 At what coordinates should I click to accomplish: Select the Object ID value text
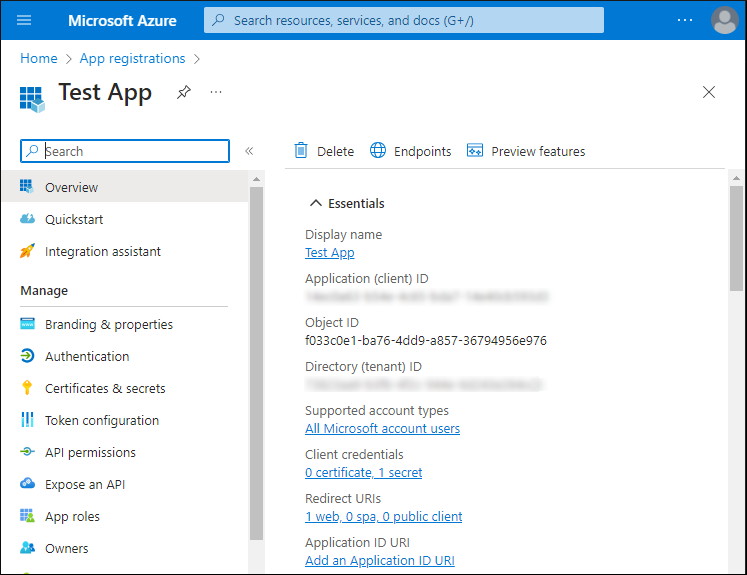tap(425, 341)
